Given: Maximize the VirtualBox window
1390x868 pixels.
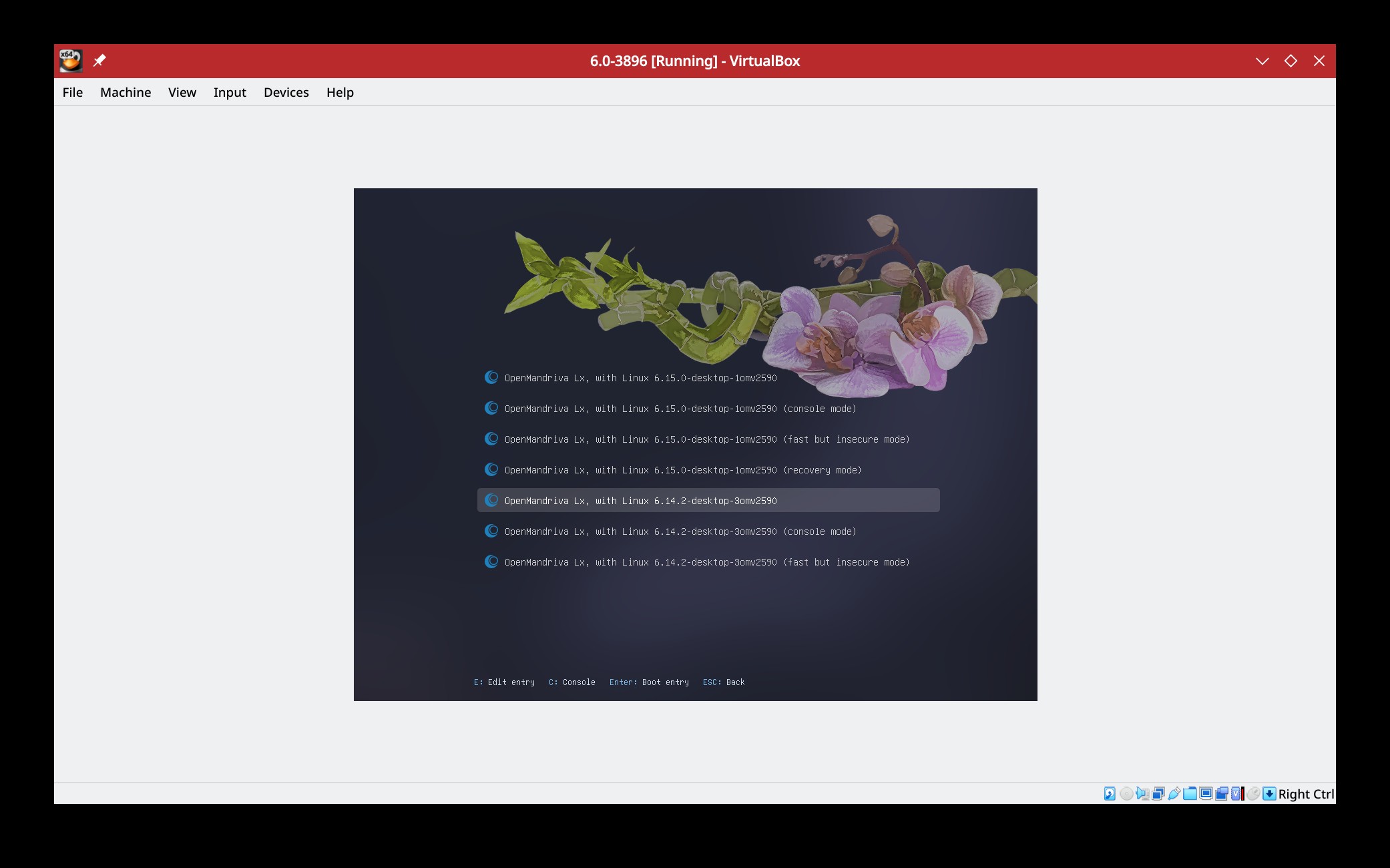Looking at the screenshot, I should point(1291,61).
